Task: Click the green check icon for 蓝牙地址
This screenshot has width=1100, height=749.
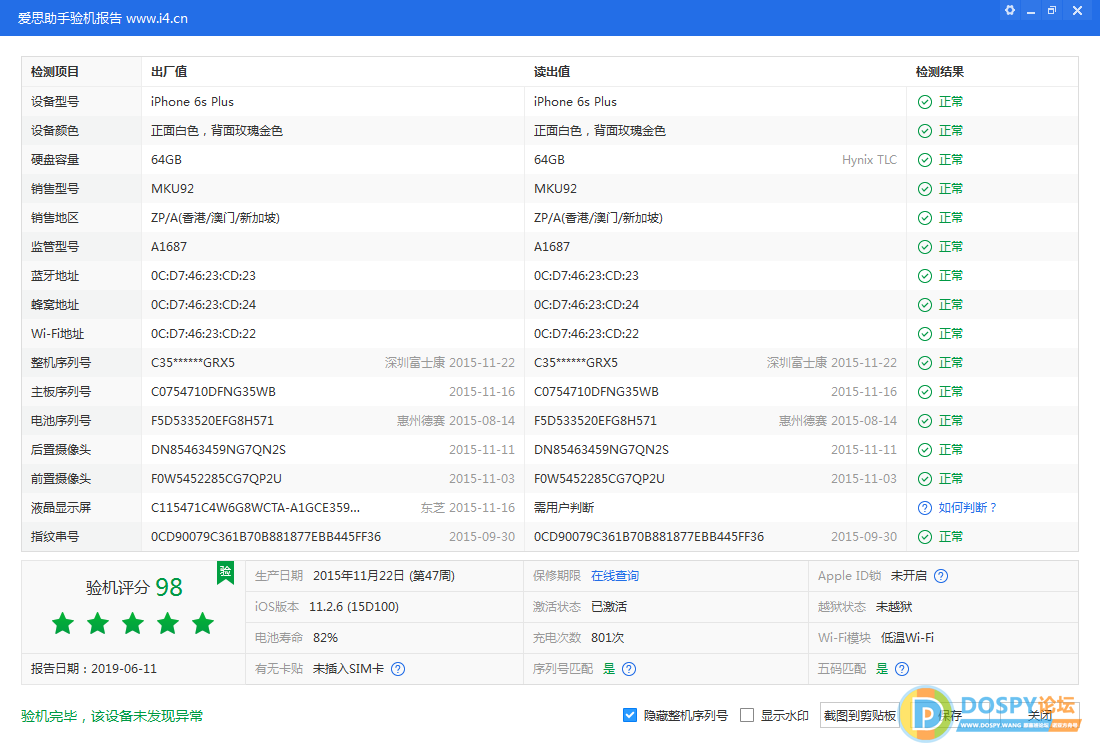Action: (925, 276)
